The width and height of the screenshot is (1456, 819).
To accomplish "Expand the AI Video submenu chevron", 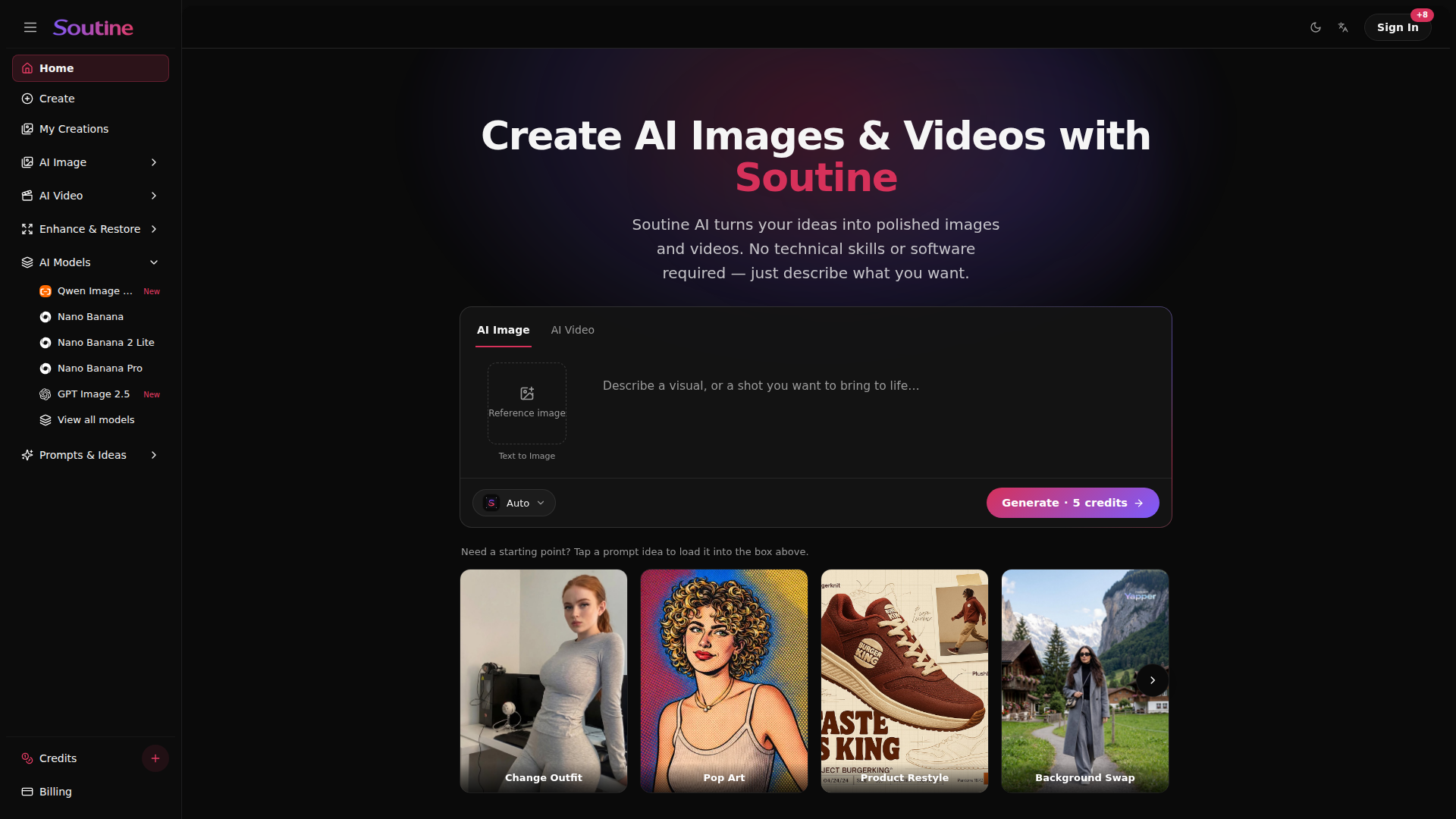I will (x=154, y=196).
